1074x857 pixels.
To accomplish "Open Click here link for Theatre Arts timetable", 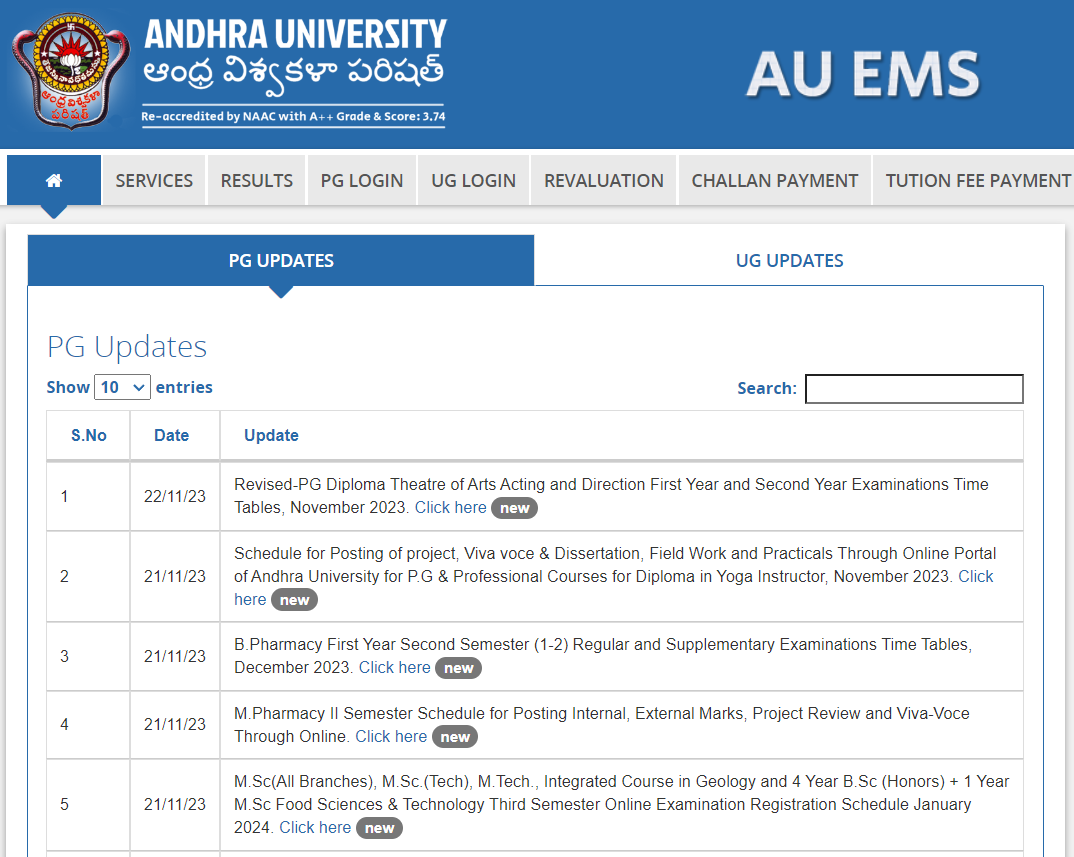I will 451,508.
